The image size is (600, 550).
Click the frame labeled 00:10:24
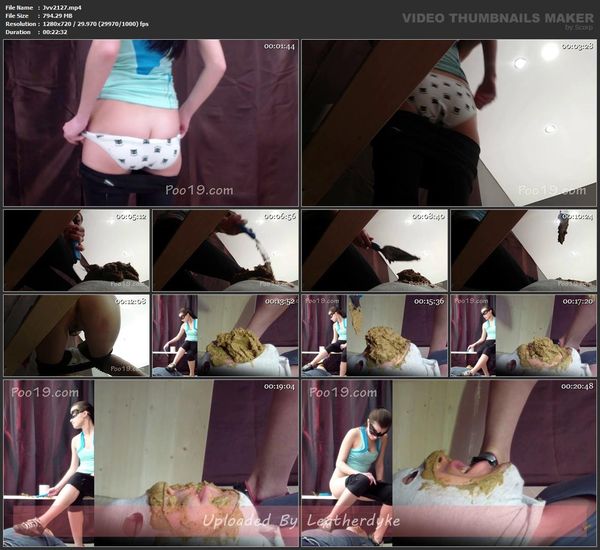click(x=523, y=250)
